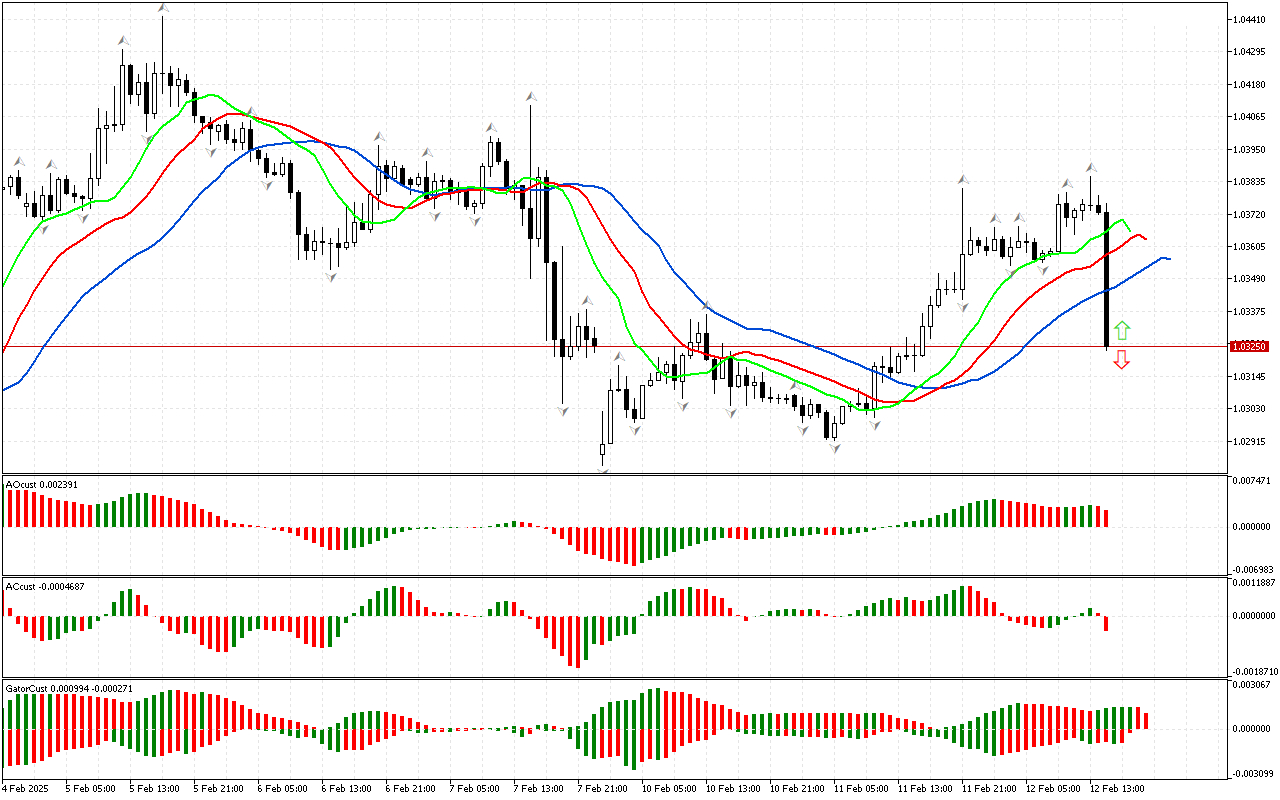Click the 1.03605 price scale label
The height and width of the screenshot is (800, 1280).
1248,247
